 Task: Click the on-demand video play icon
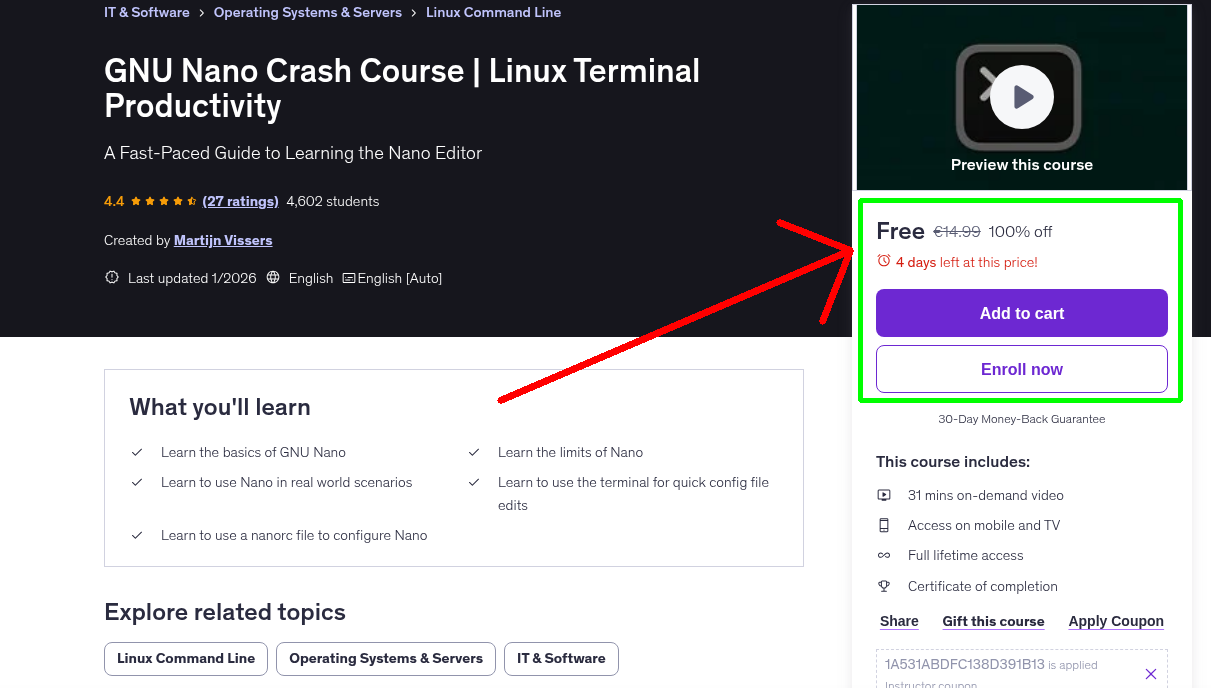coord(884,494)
